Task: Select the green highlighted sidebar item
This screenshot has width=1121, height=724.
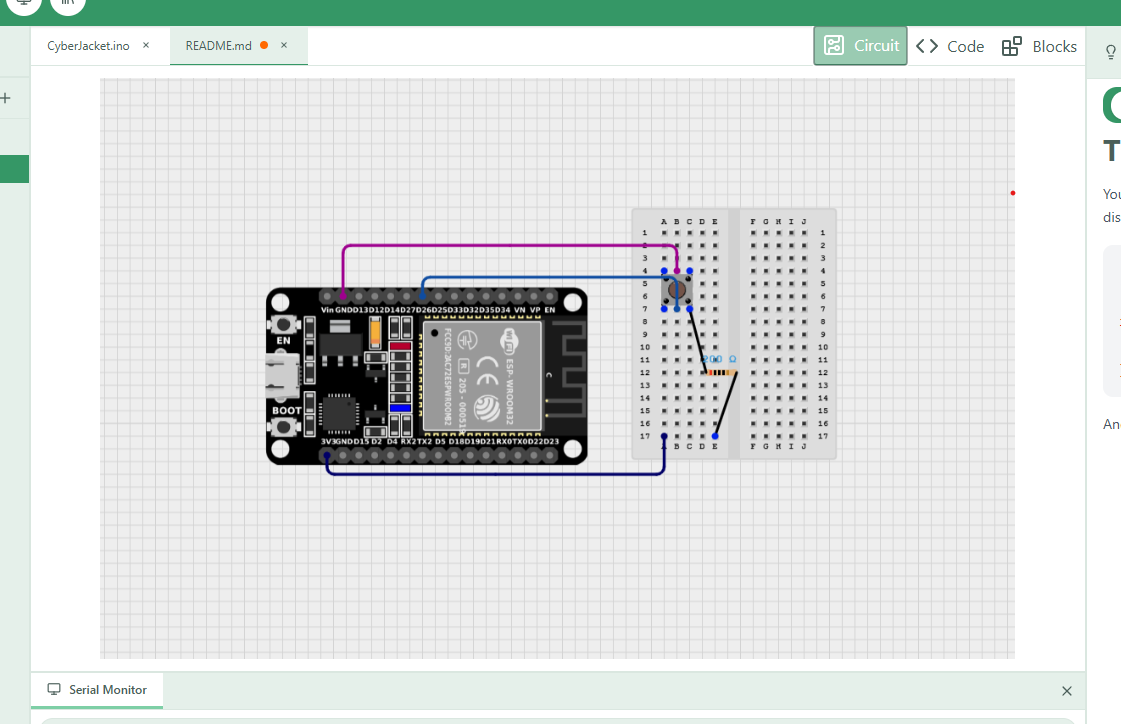Action: tap(14, 169)
